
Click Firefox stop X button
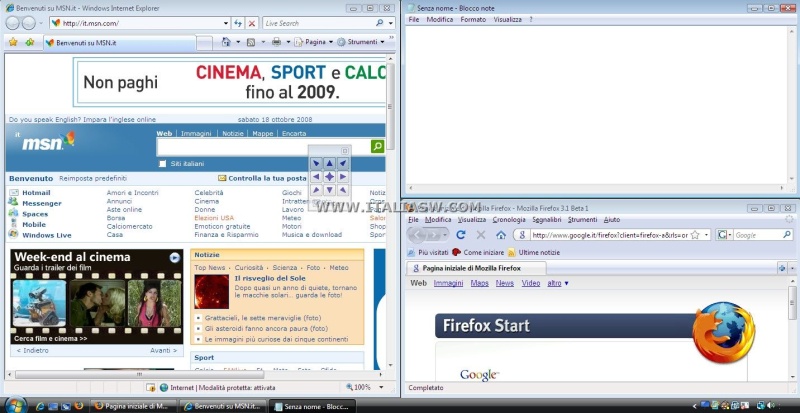tap(481, 235)
